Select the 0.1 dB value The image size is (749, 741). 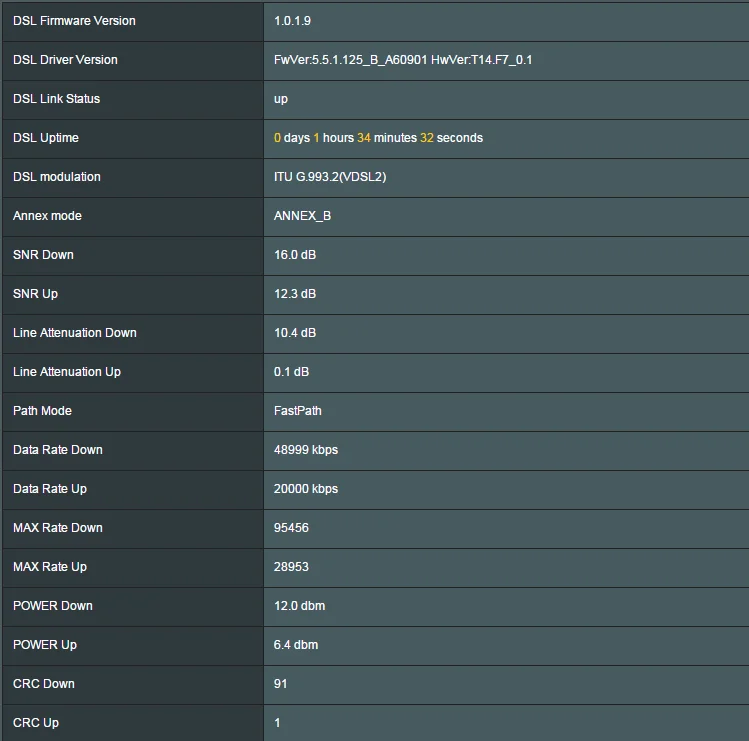[291, 372]
